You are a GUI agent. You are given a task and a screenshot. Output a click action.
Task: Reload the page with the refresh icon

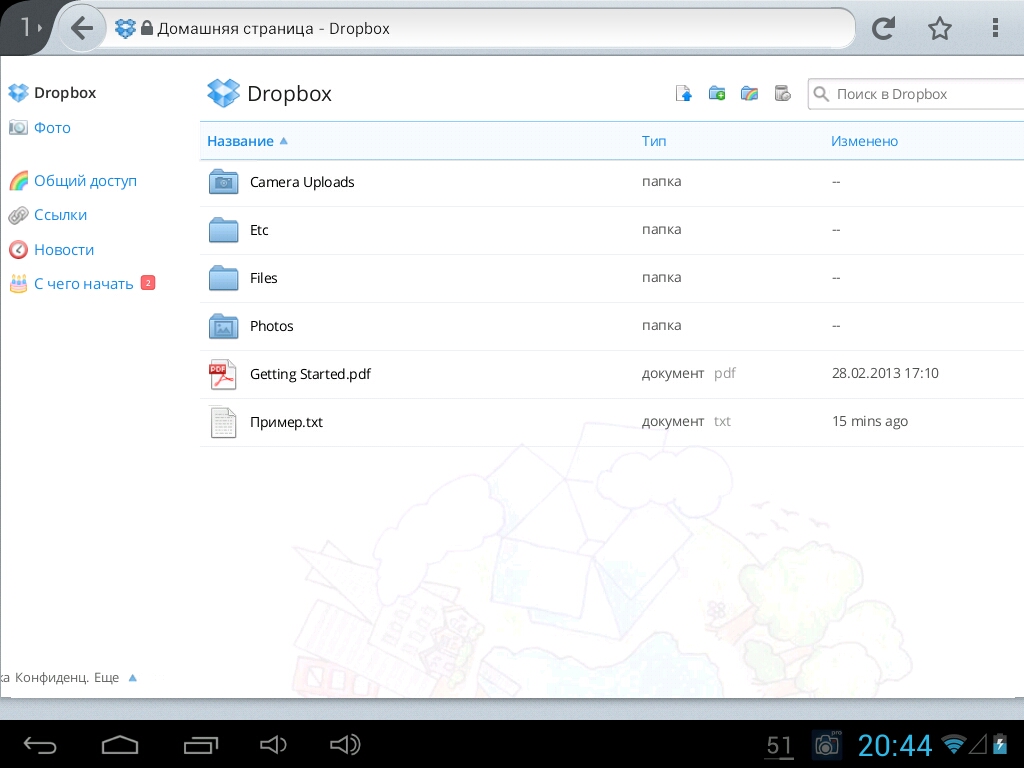coord(883,28)
